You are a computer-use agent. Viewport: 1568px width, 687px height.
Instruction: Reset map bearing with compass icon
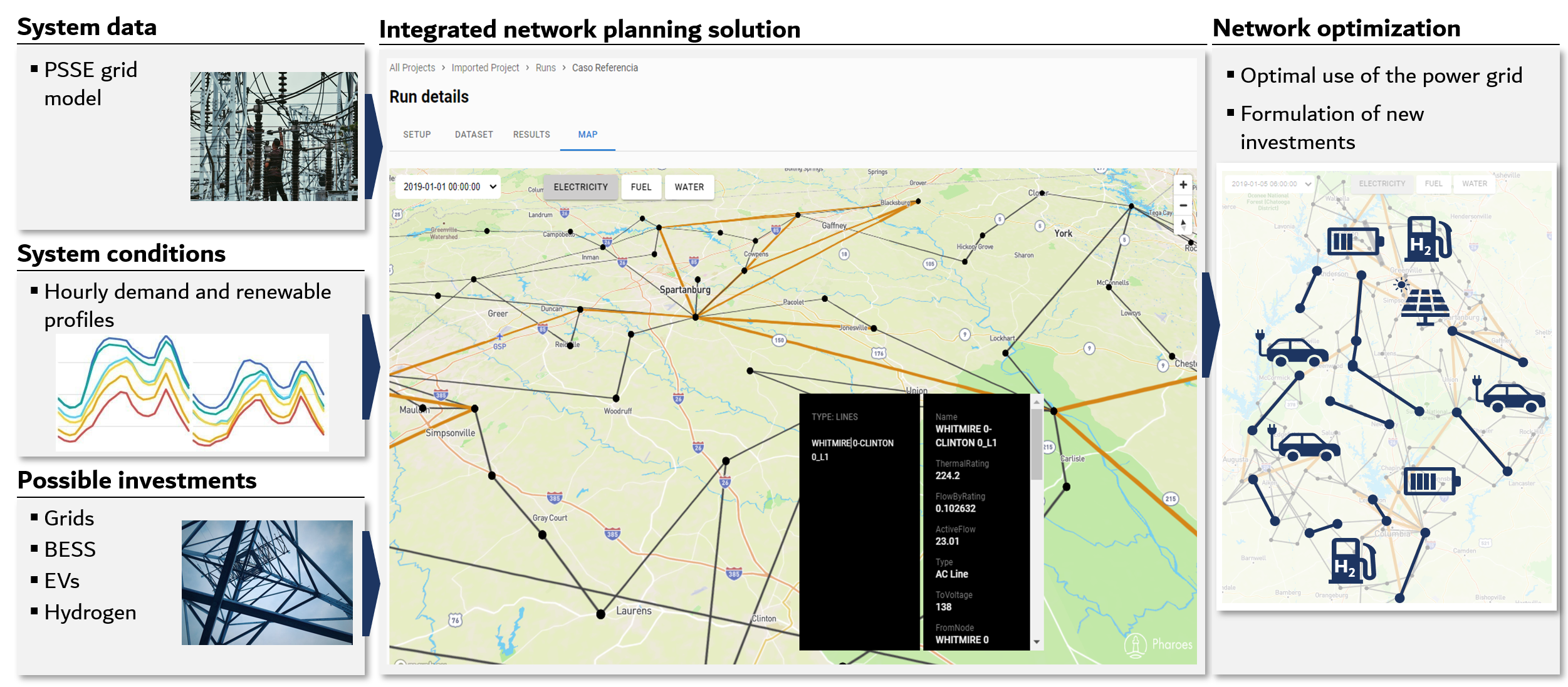pyautogui.click(x=1183, y=225)
